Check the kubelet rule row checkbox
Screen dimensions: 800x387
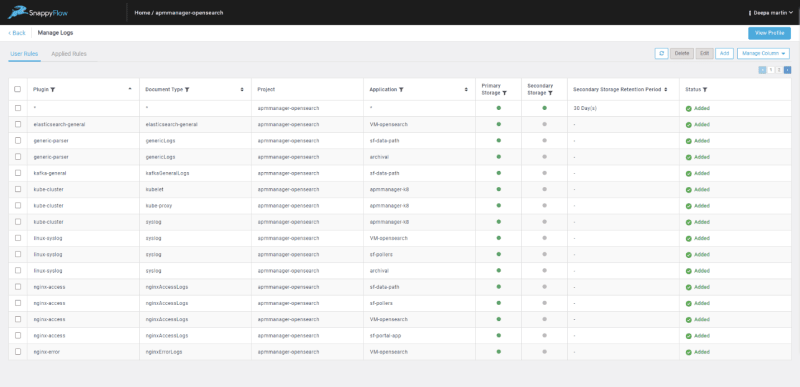[x=18, y=189]
